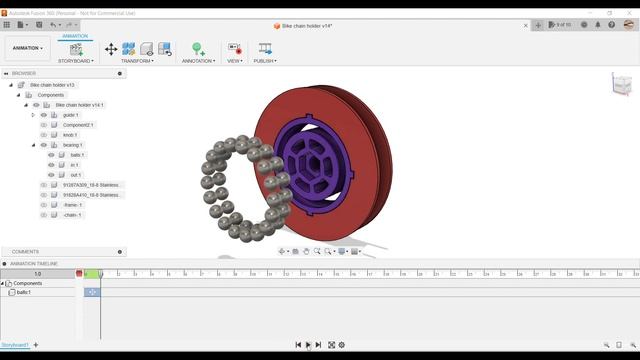Open Display Settings monitor icon
Image resolution: width=640 pixels, height=360 pixels.
pos(342,251)
